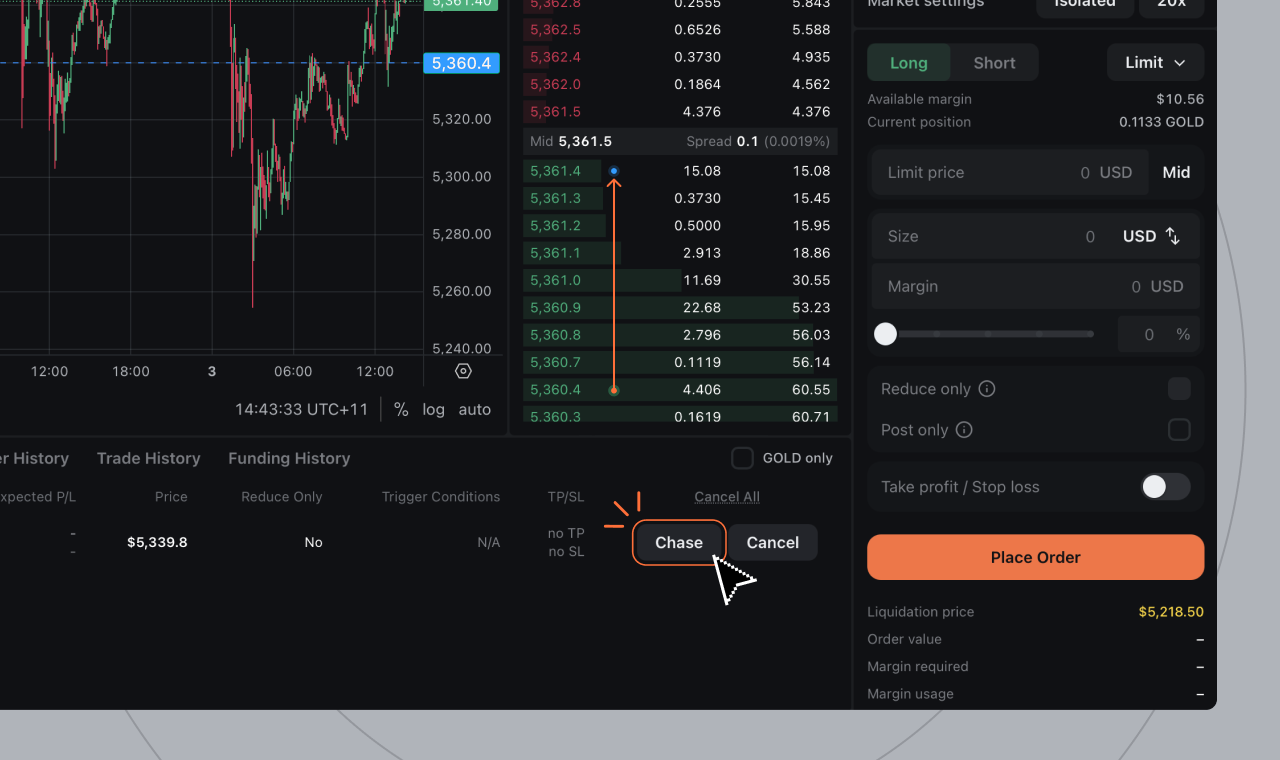
Task: Open the 20x leverage selector
Action: pos(1172,5)
